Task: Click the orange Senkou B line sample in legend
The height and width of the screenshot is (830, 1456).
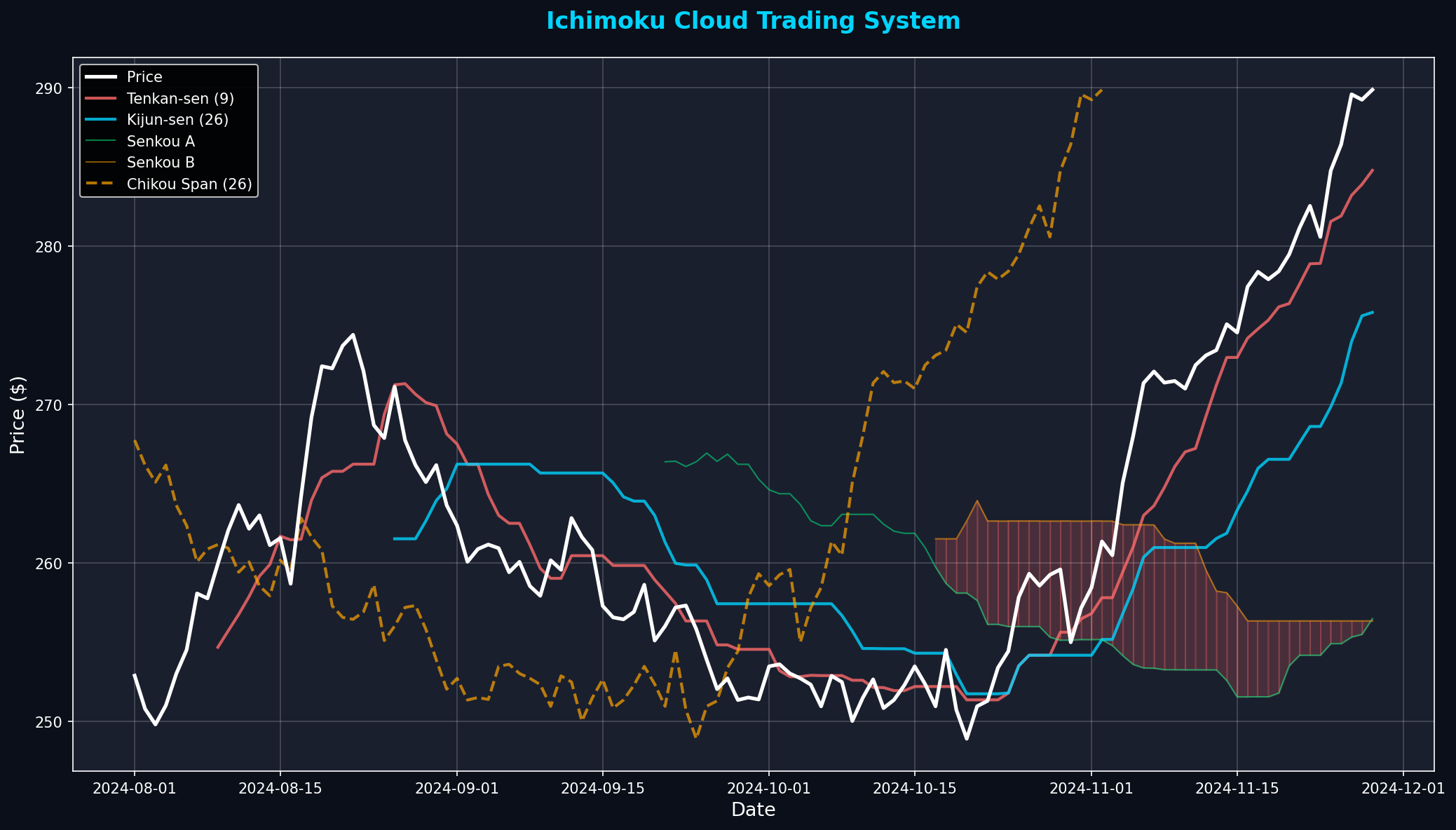Action: pos(100,163)
